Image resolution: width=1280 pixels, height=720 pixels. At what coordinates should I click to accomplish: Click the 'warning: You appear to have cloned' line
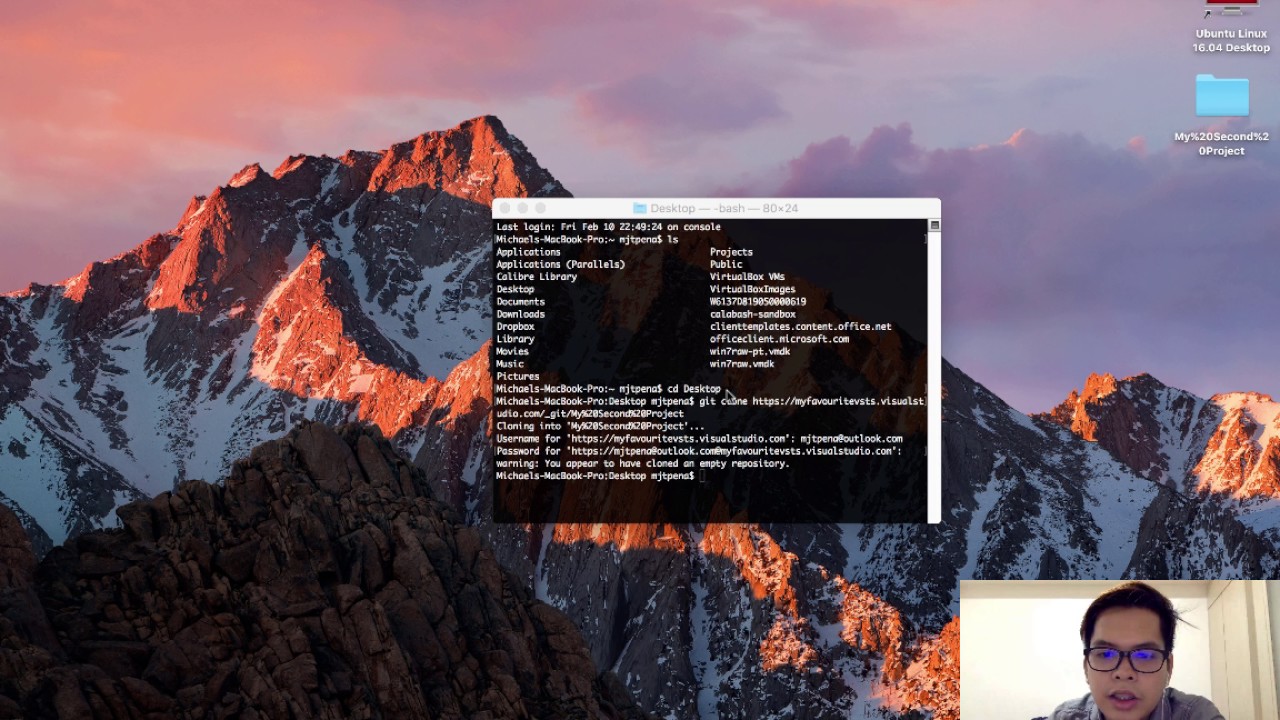tap(643, 464)
